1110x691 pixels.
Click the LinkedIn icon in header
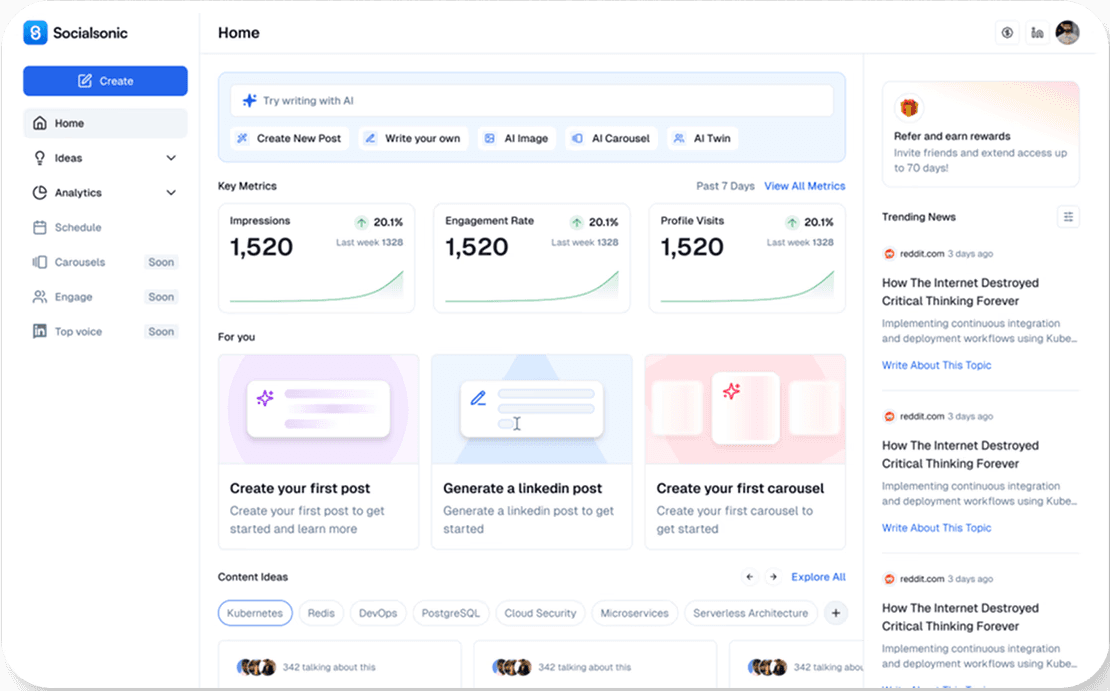[1037, 33]
